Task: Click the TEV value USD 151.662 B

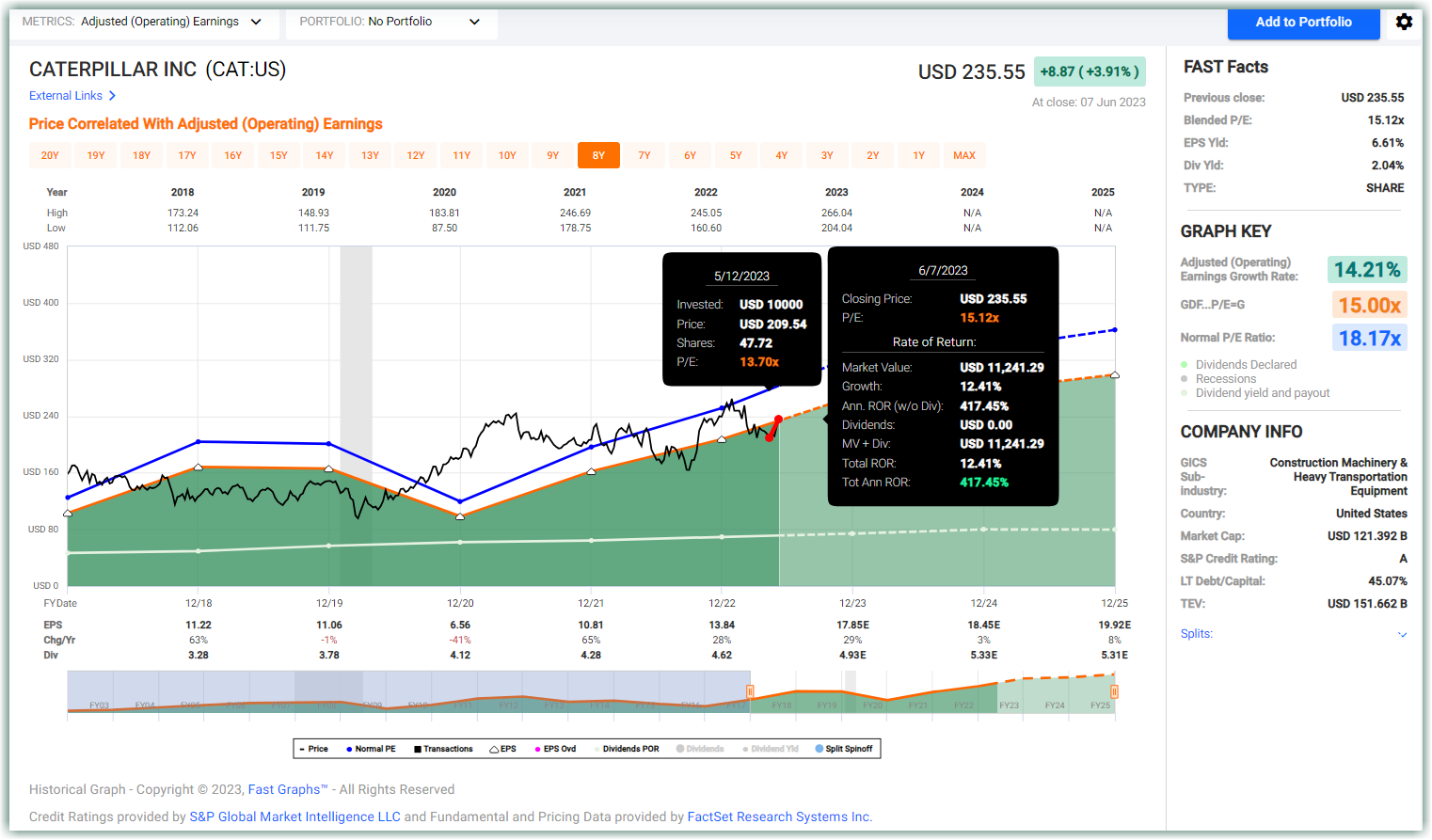Action: (x=1367, y=604)
